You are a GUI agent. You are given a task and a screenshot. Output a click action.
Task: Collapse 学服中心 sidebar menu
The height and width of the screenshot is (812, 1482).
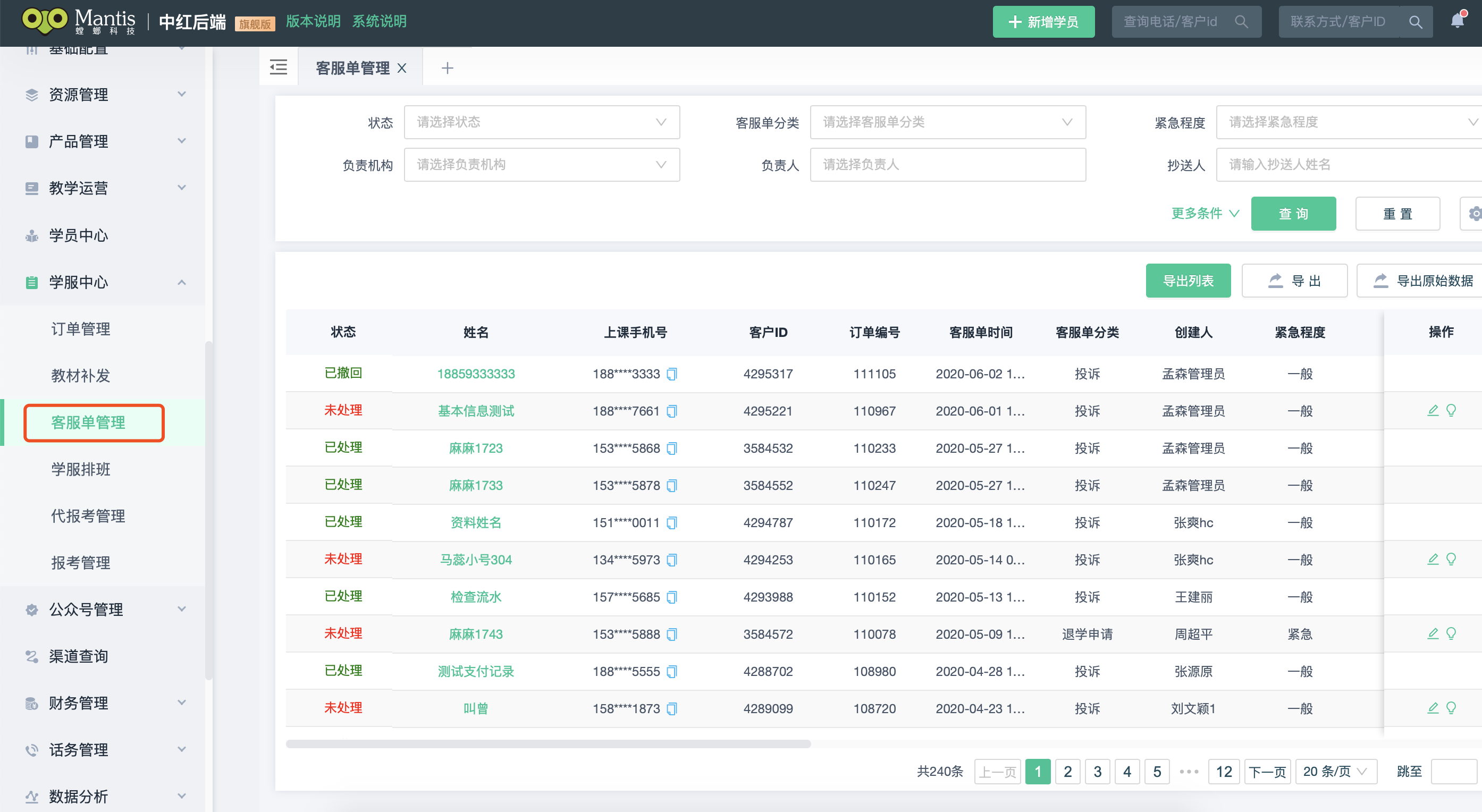104,282
